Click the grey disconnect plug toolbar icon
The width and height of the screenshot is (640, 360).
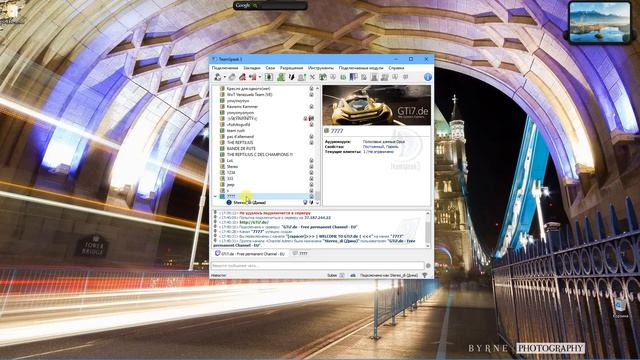[x=232, y=77]
